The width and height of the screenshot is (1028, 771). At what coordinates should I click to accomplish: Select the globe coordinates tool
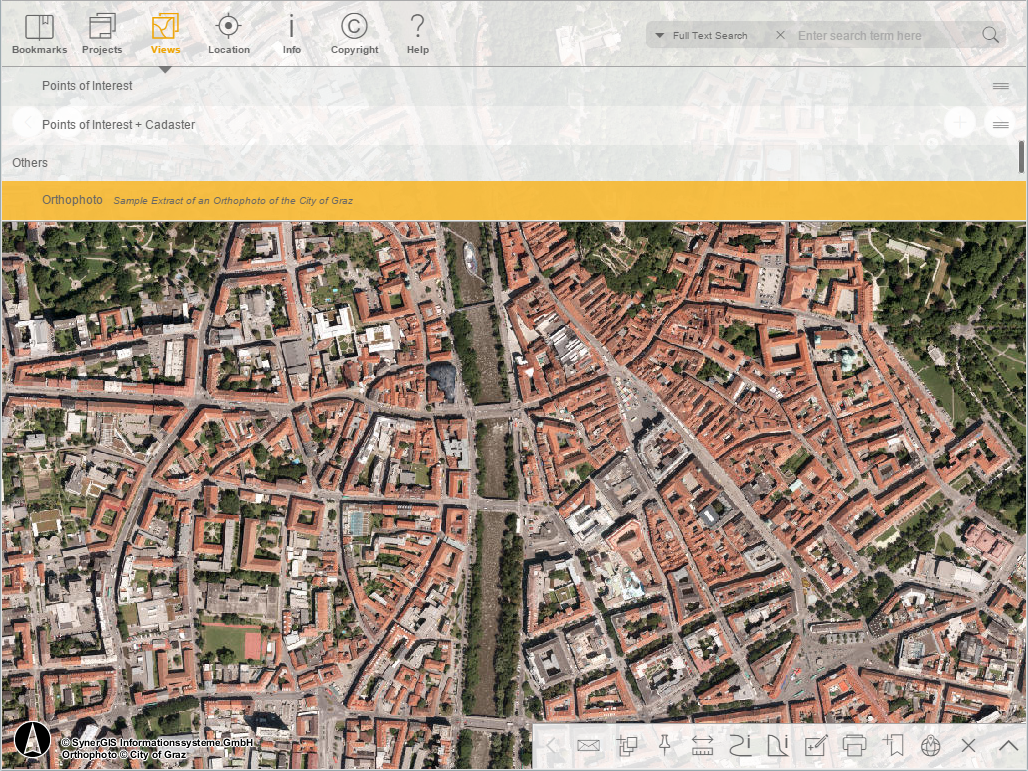click(x=930, y=745)
